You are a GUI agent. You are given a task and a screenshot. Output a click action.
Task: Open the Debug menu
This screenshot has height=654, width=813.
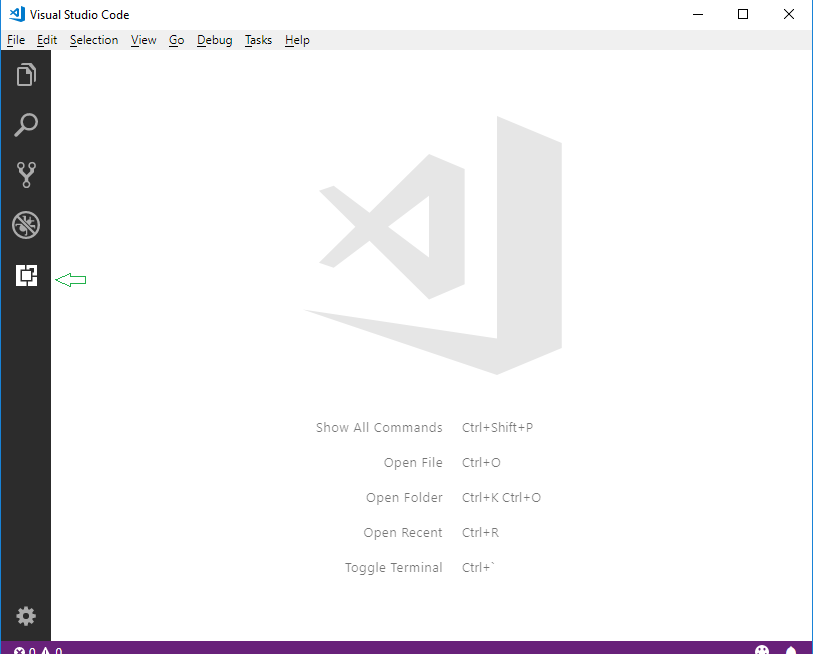215,40
